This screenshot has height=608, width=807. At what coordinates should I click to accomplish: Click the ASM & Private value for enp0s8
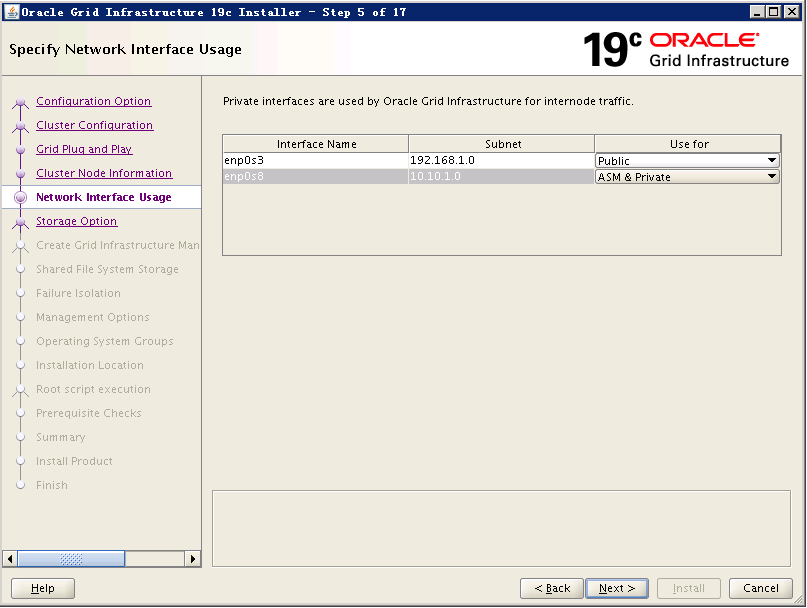(634, 177)
